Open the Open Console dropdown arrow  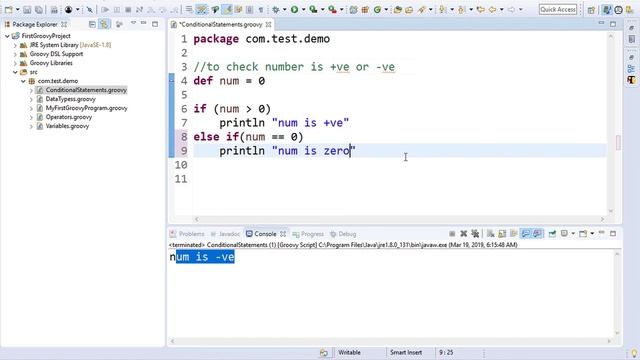592,233
